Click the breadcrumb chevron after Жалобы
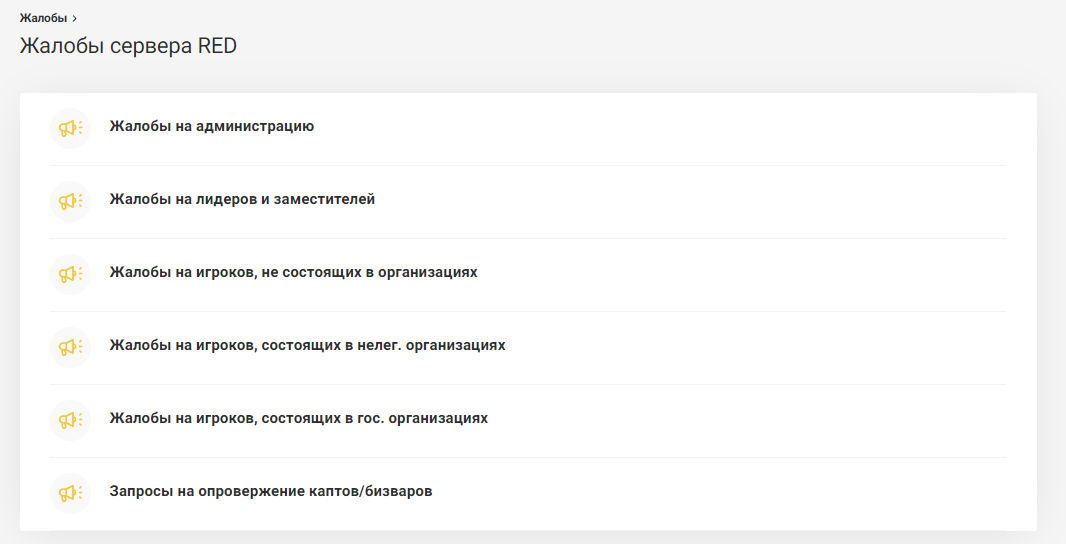The width and height of the screenshot is (1066, 544). pyautogui.click(x=75, y=18)
